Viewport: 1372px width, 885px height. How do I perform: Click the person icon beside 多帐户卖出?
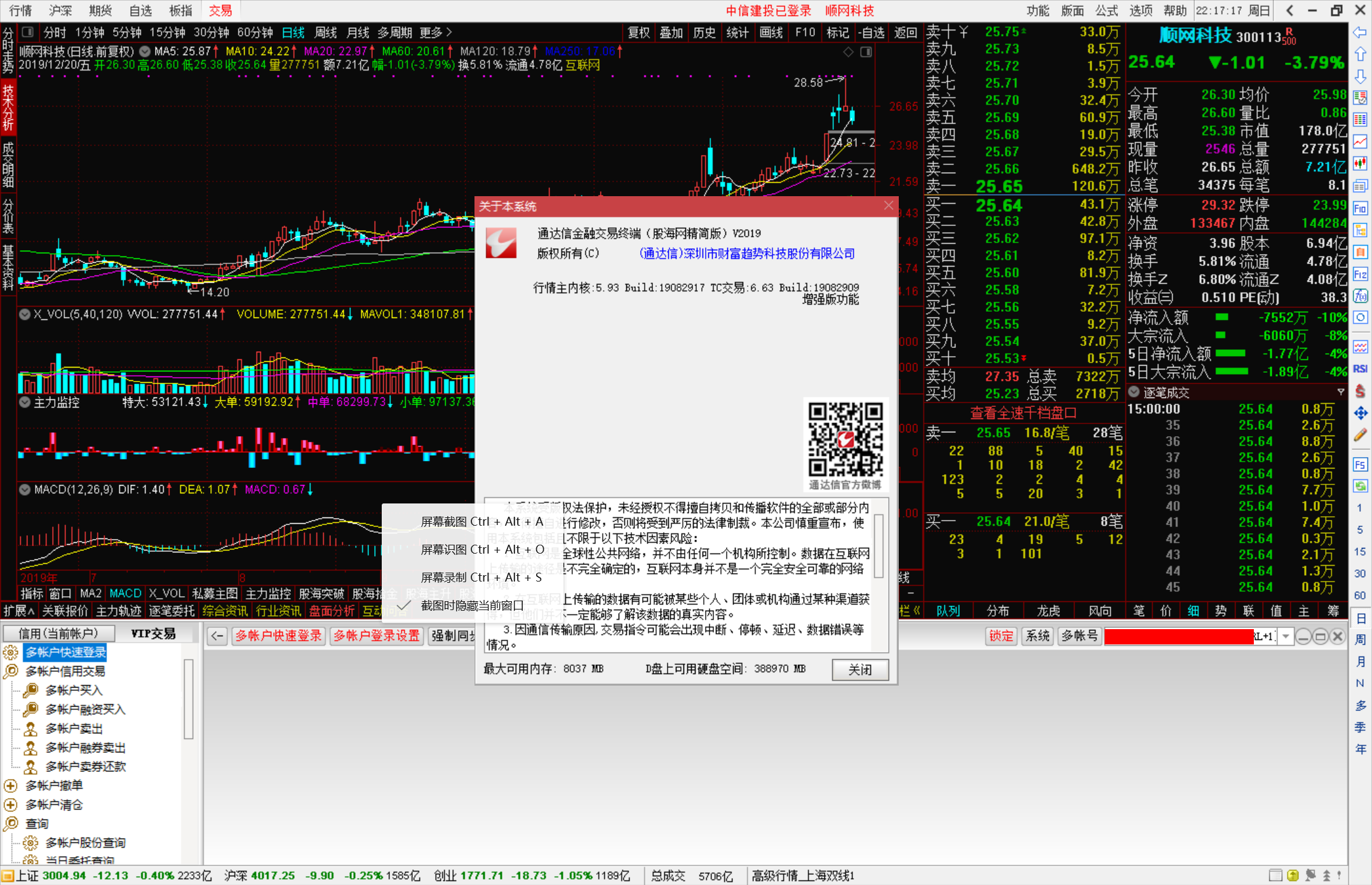[30, 728]
